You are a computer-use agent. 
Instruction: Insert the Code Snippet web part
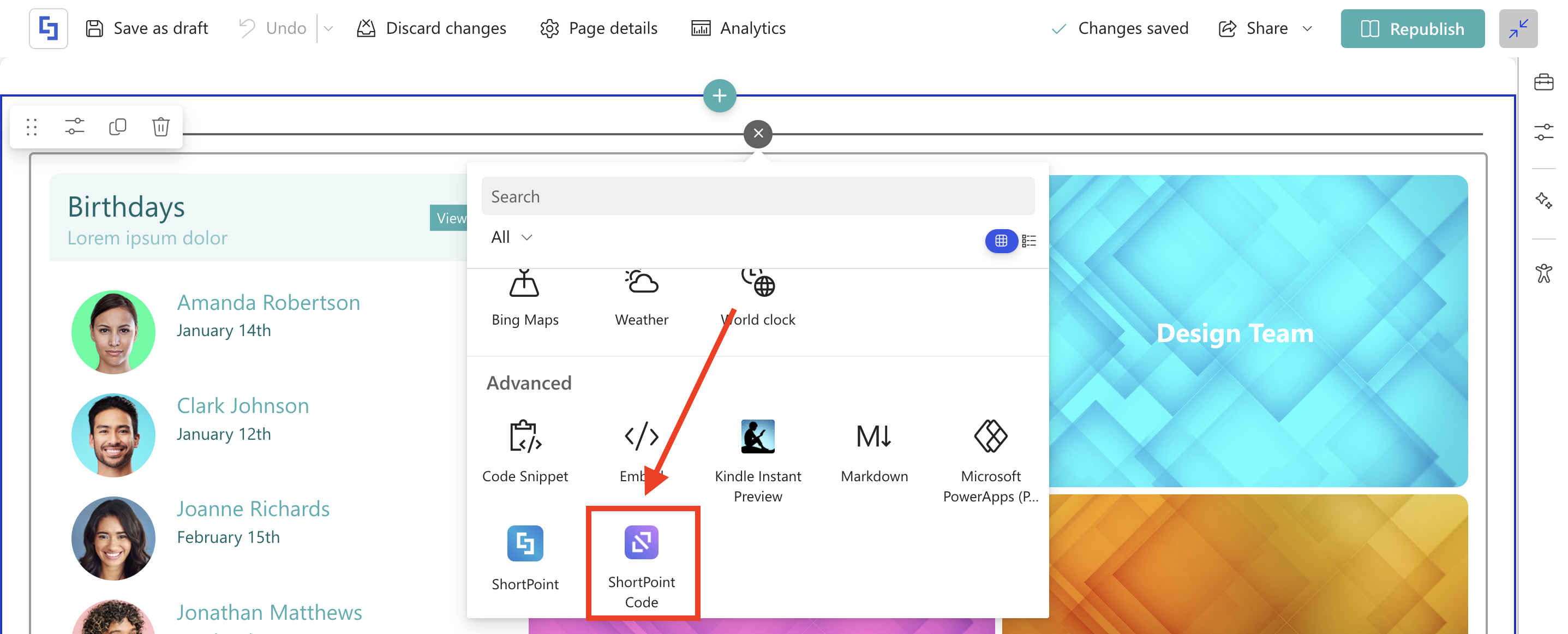[x=525, y=451]
